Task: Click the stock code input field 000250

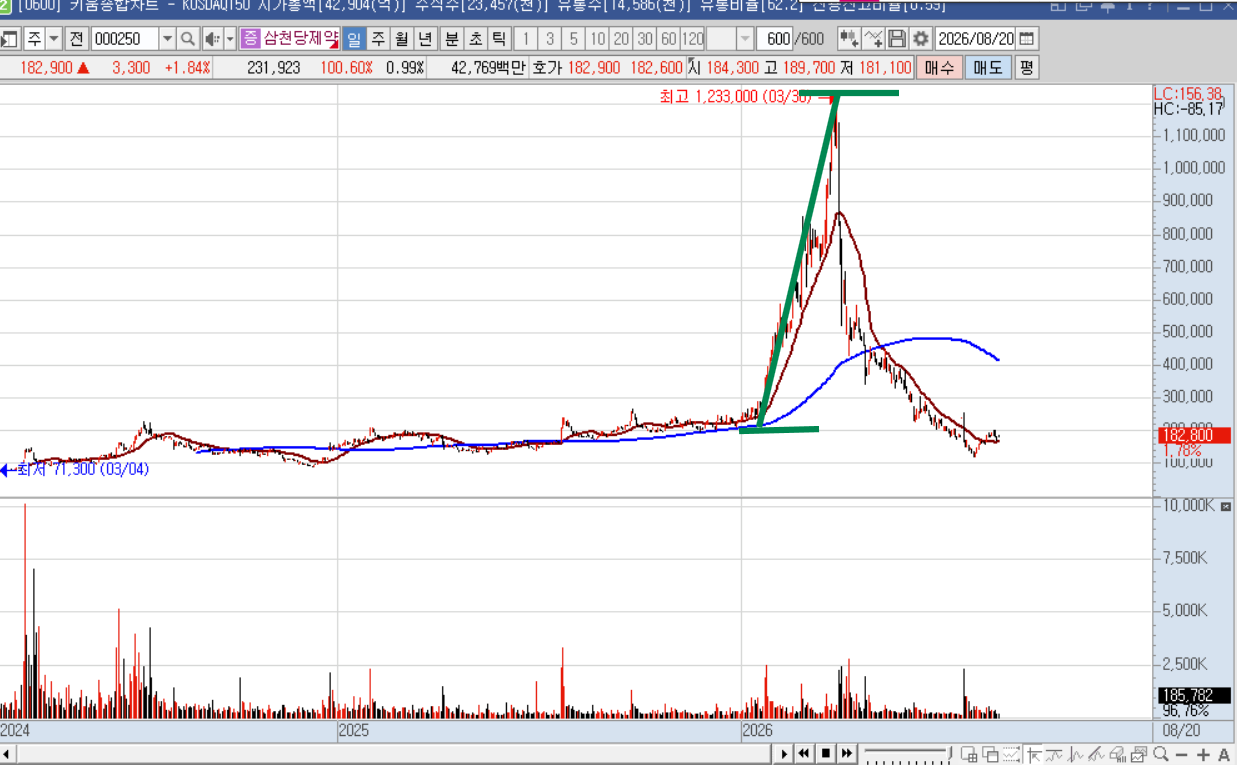Action: point(125,39)
